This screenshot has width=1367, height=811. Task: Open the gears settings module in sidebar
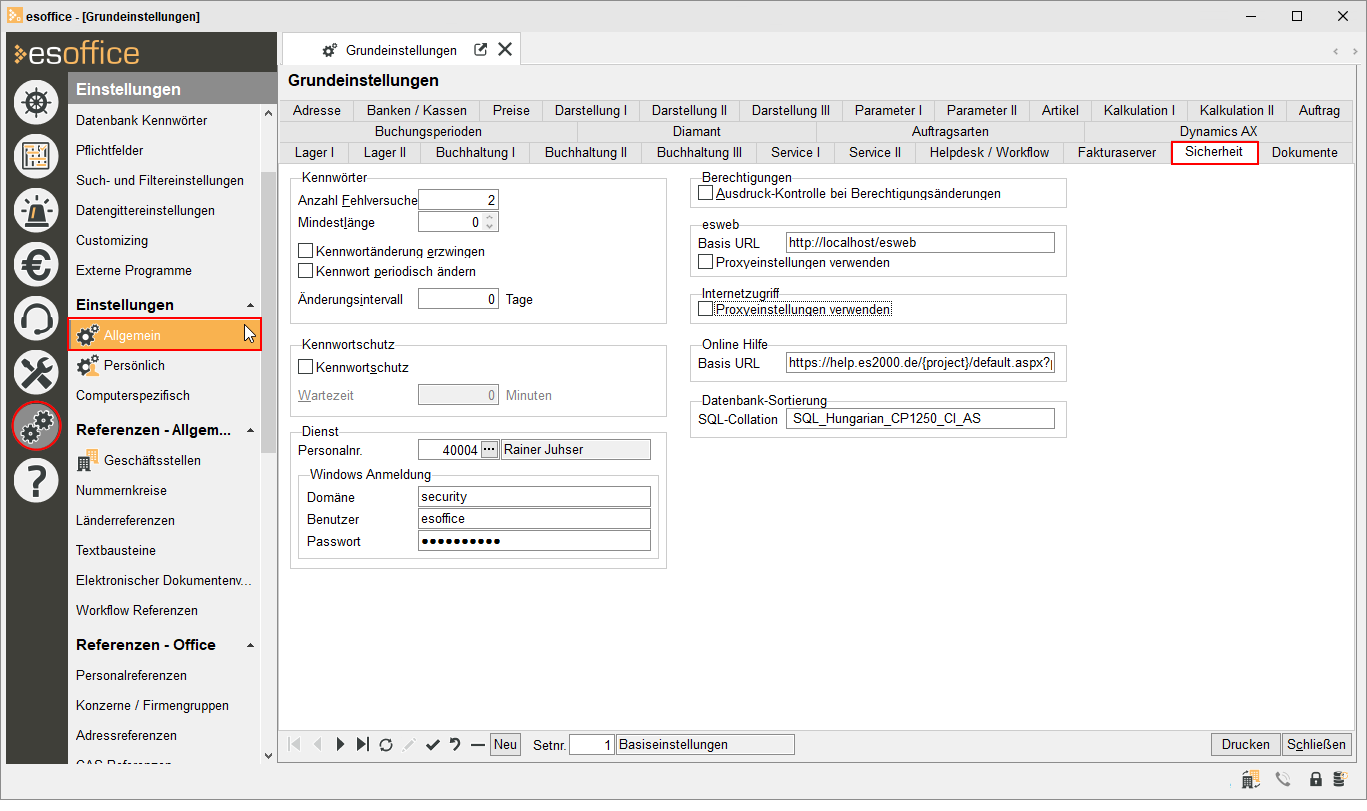point(36,426)
